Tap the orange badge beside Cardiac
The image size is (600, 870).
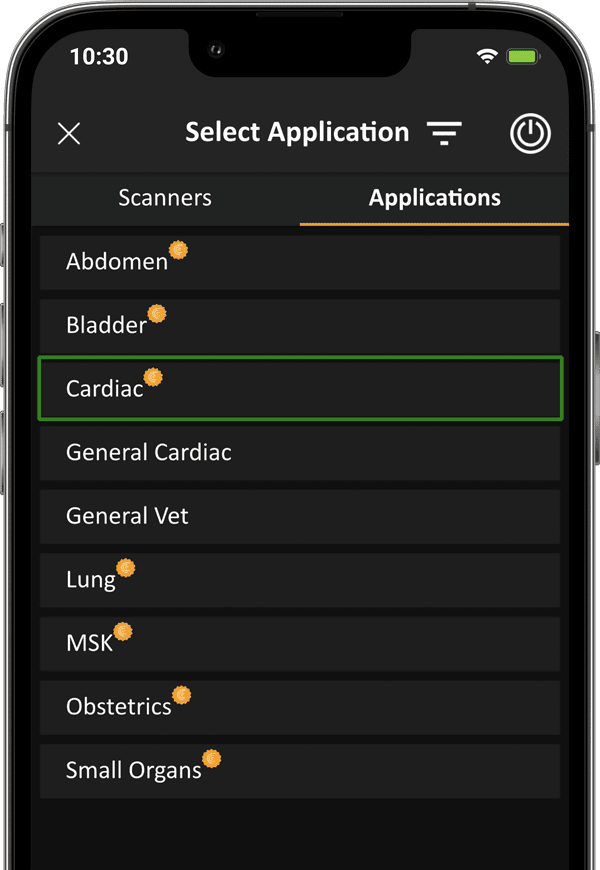[153, 377]
